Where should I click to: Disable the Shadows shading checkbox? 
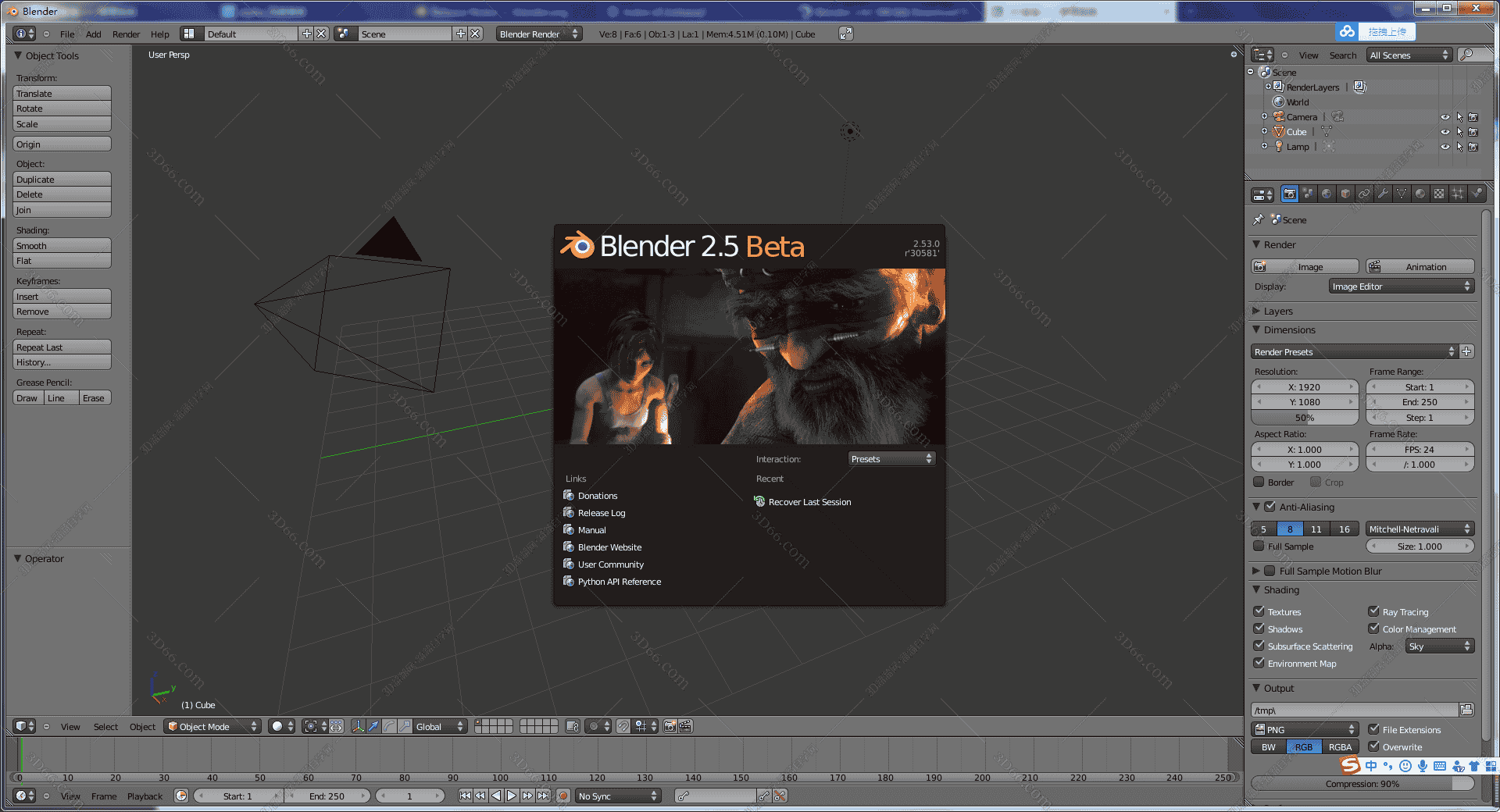(x=1259, y=629)
